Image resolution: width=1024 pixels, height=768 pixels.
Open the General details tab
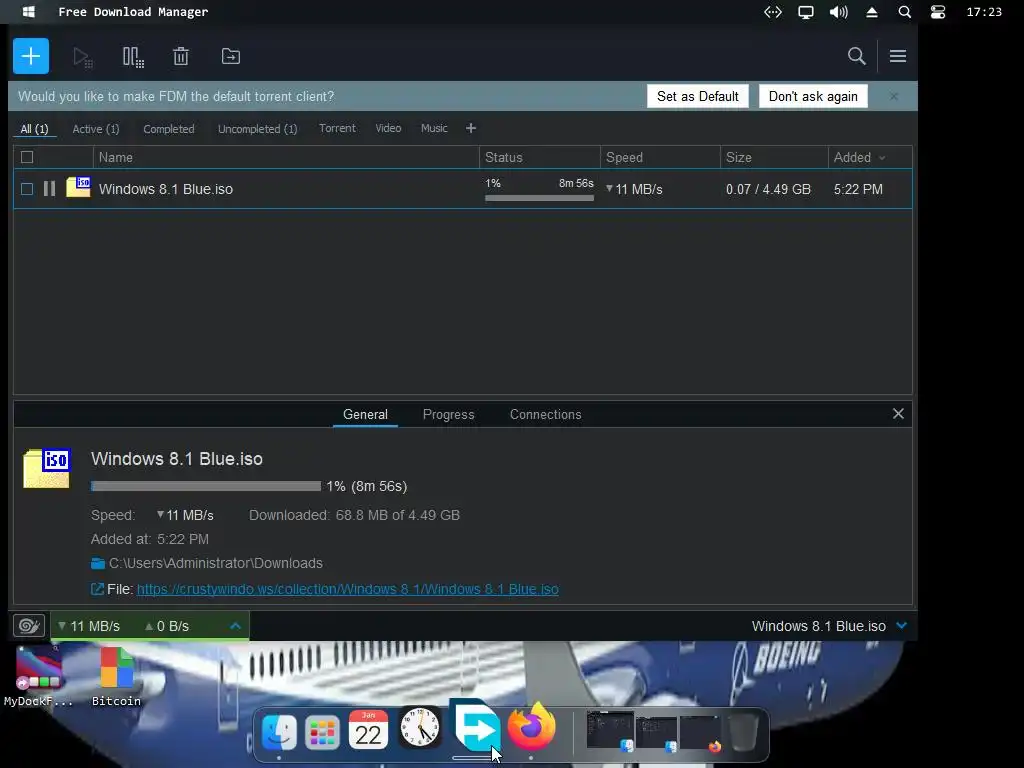365,414
